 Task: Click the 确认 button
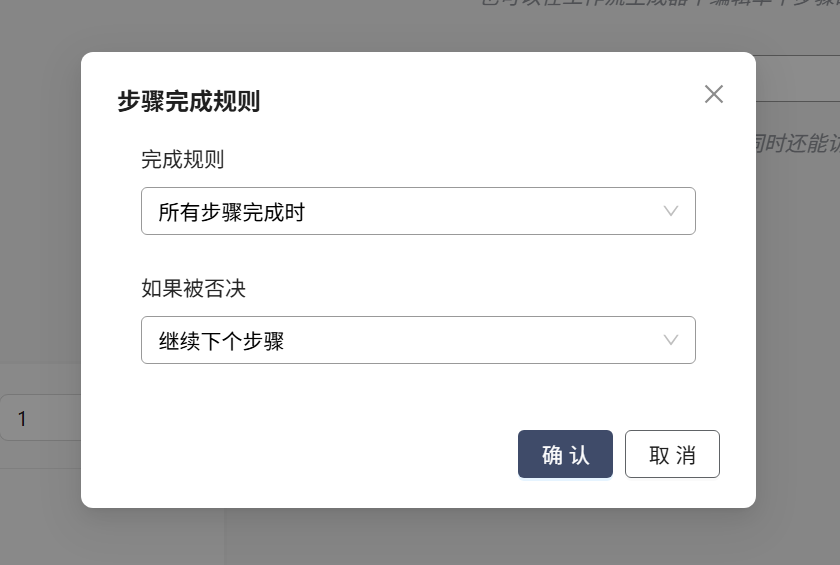click(x=565, y=455)
